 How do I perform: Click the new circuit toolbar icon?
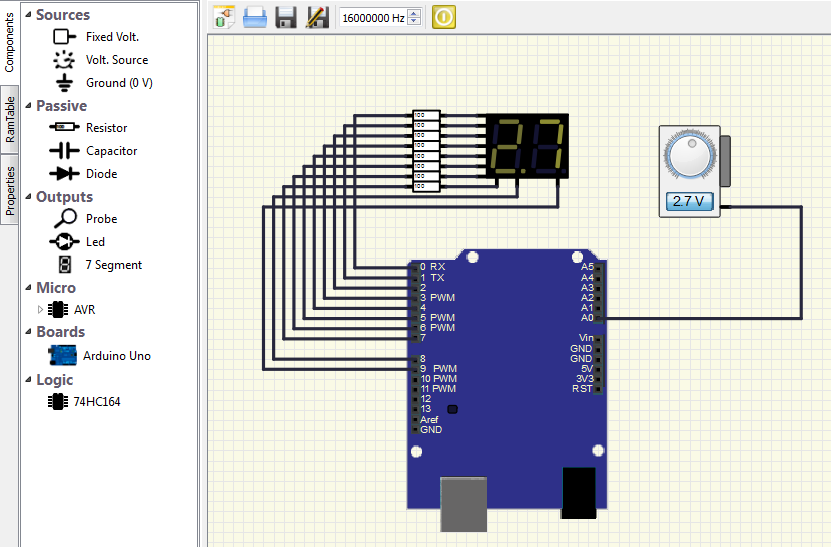[x=223, y=17]
